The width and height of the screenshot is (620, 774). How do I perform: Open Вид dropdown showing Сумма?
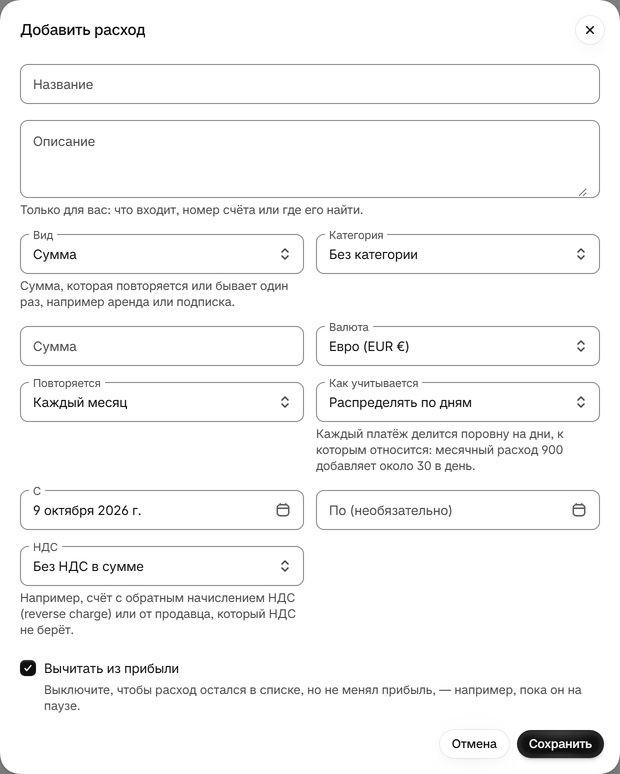tap(162, 254)
